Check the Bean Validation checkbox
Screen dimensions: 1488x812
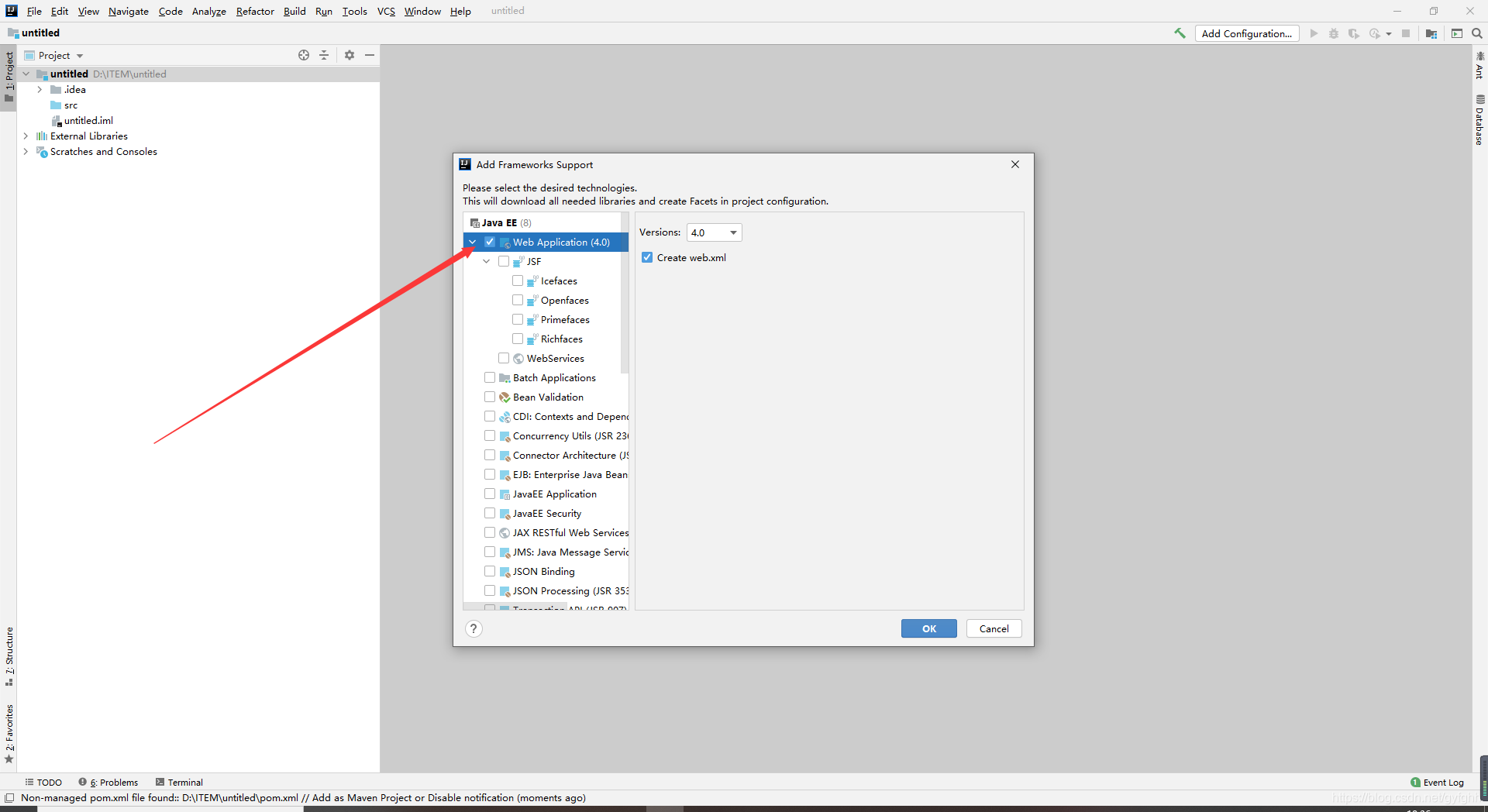pos(490,397)
